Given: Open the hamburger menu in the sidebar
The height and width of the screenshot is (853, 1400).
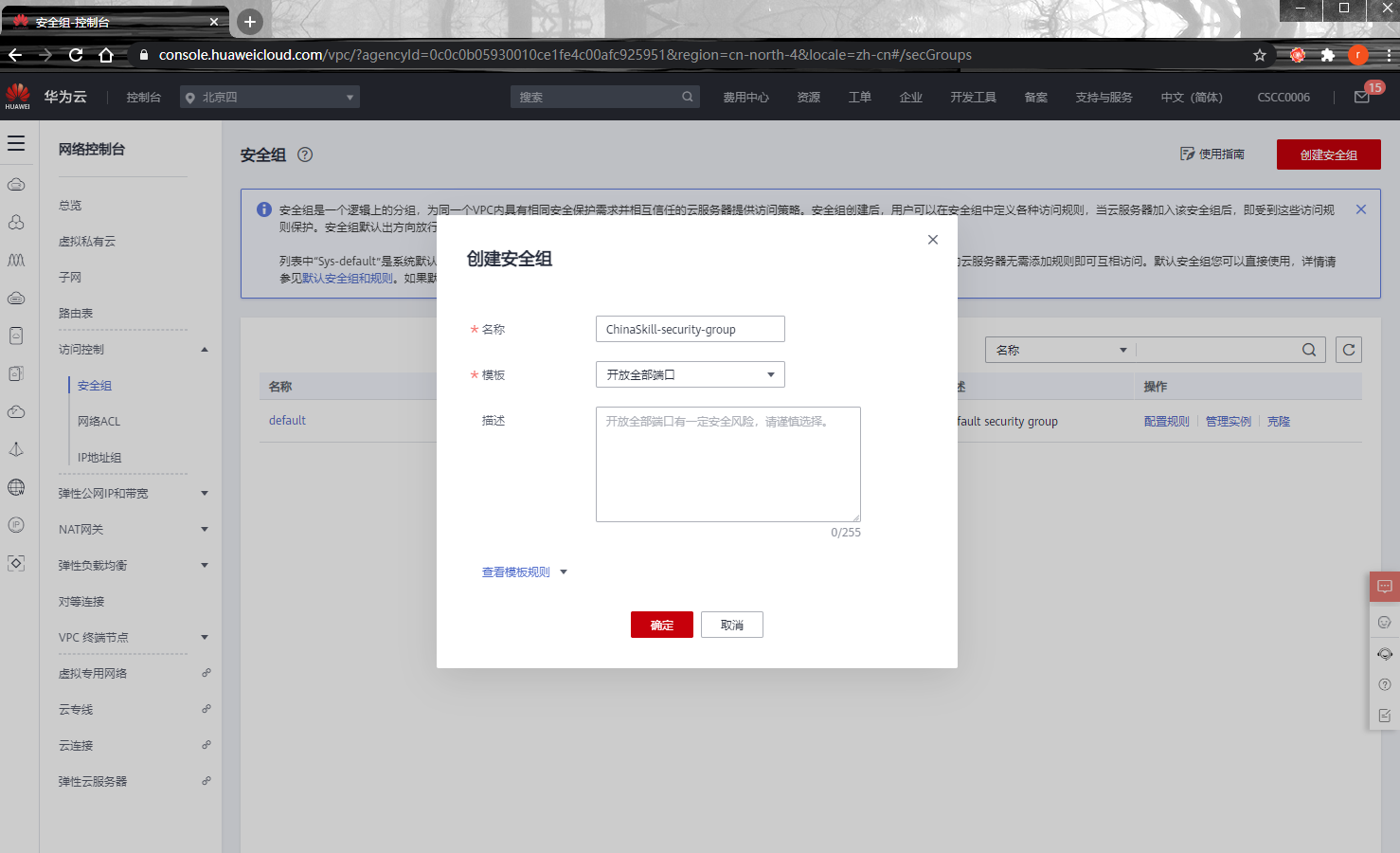Looking at the screenshot, I should (16, 143).
